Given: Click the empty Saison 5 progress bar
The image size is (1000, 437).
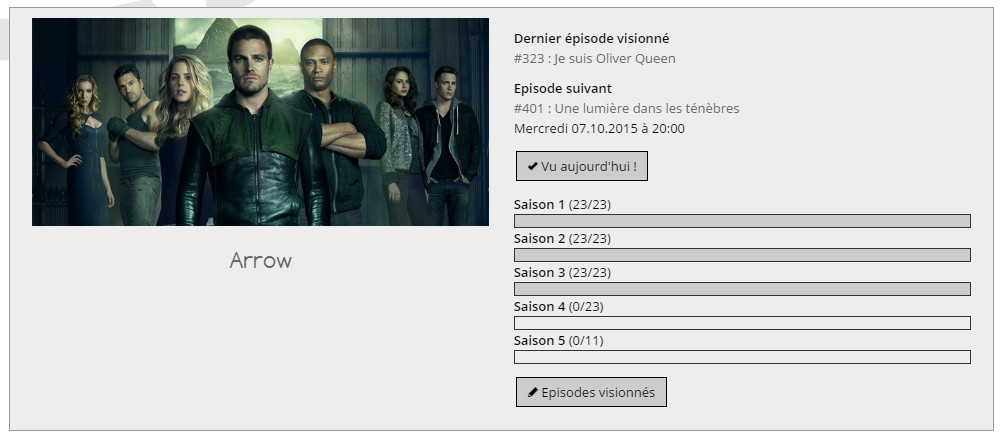Looking at the screenshot, I should tap(742, 357).
